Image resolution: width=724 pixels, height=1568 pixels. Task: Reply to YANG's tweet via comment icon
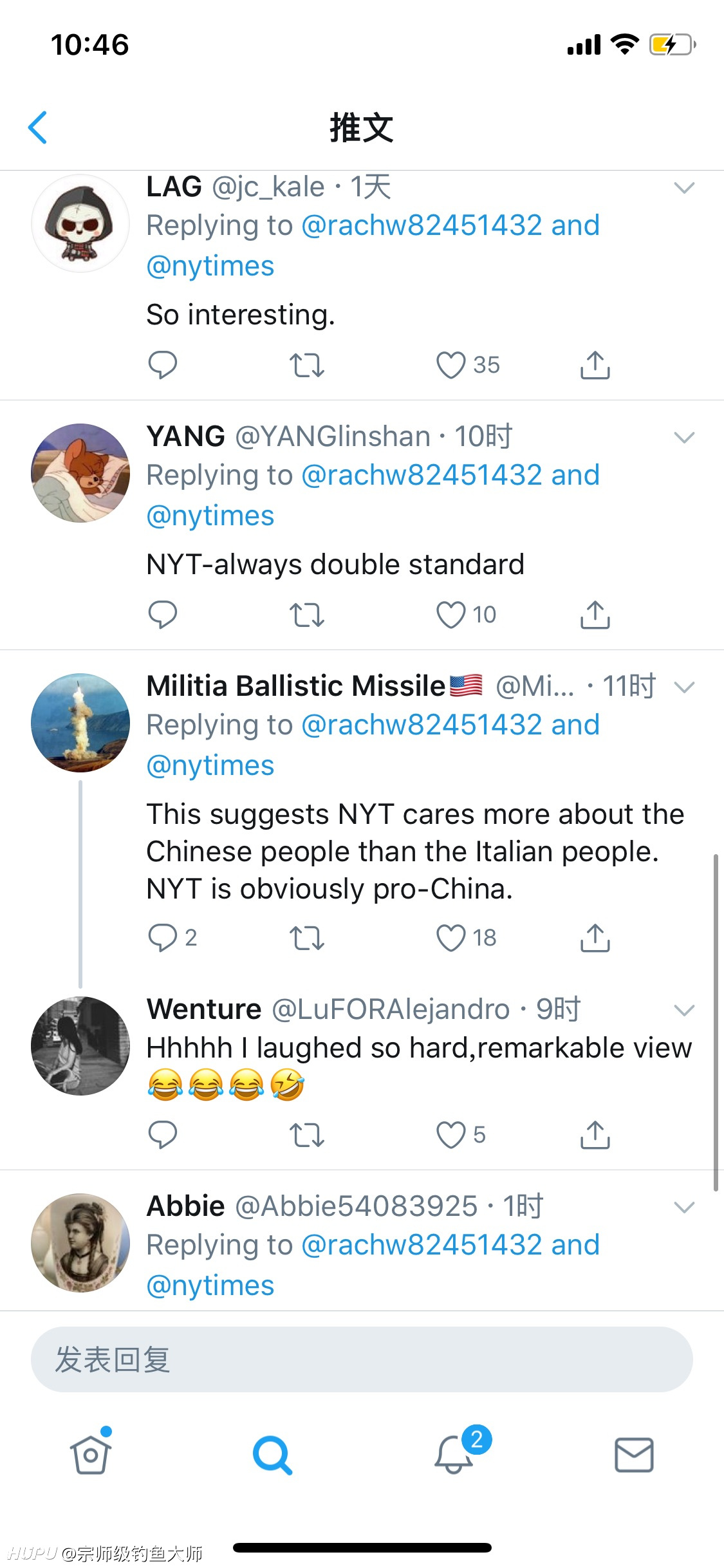coord(162,615)
